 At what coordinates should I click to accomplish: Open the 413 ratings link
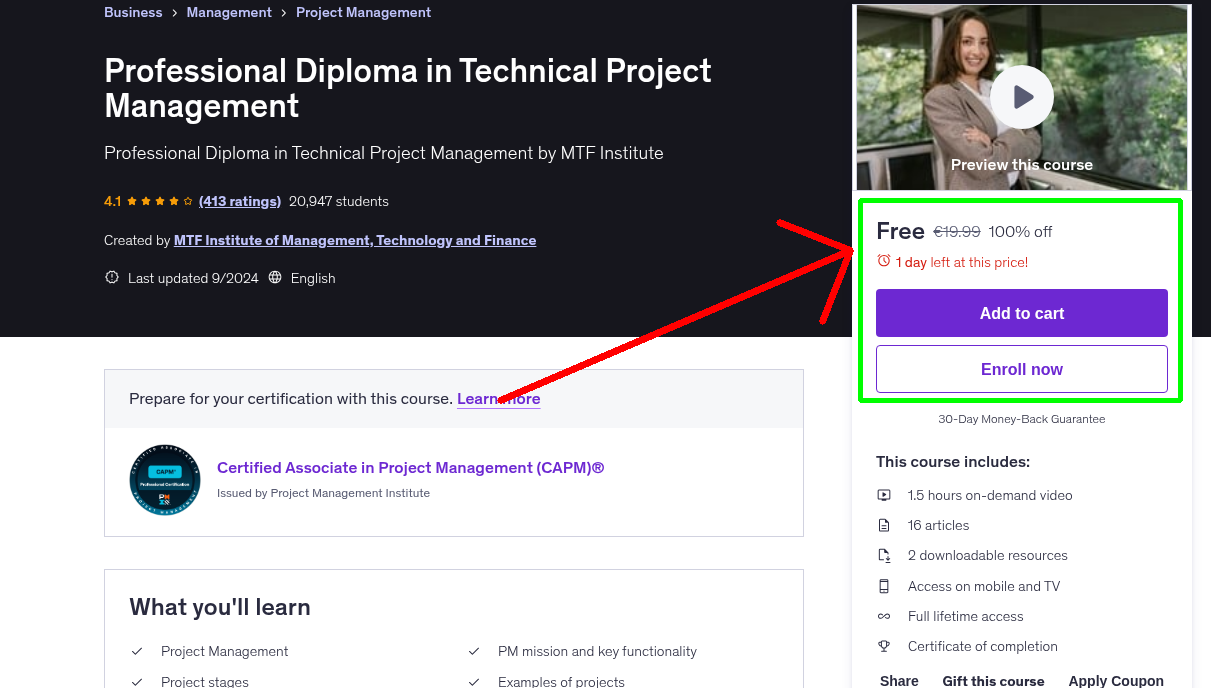[240, 201]
